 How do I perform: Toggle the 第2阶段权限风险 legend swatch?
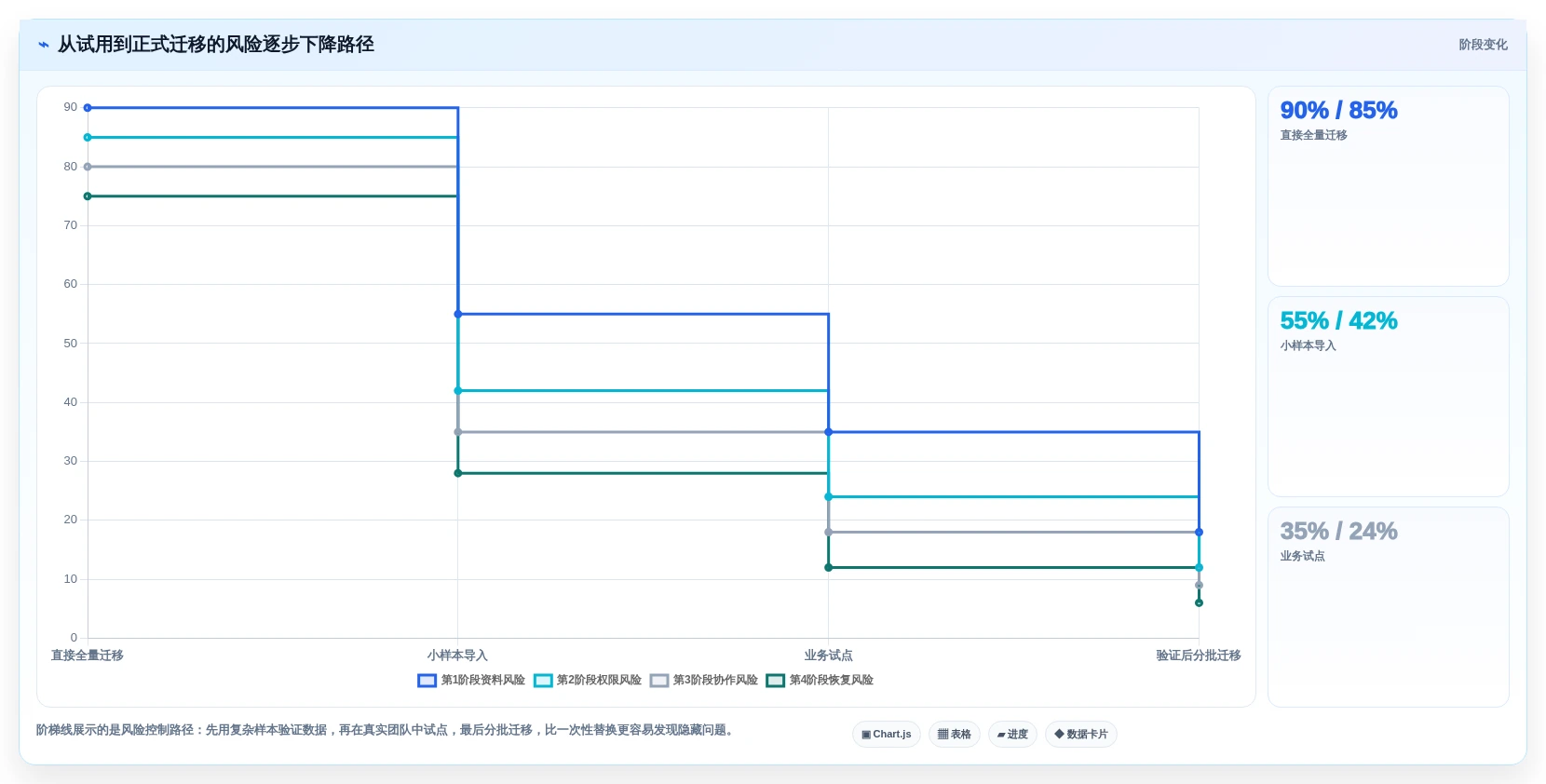pyautogui.click(x=543, y=681)
